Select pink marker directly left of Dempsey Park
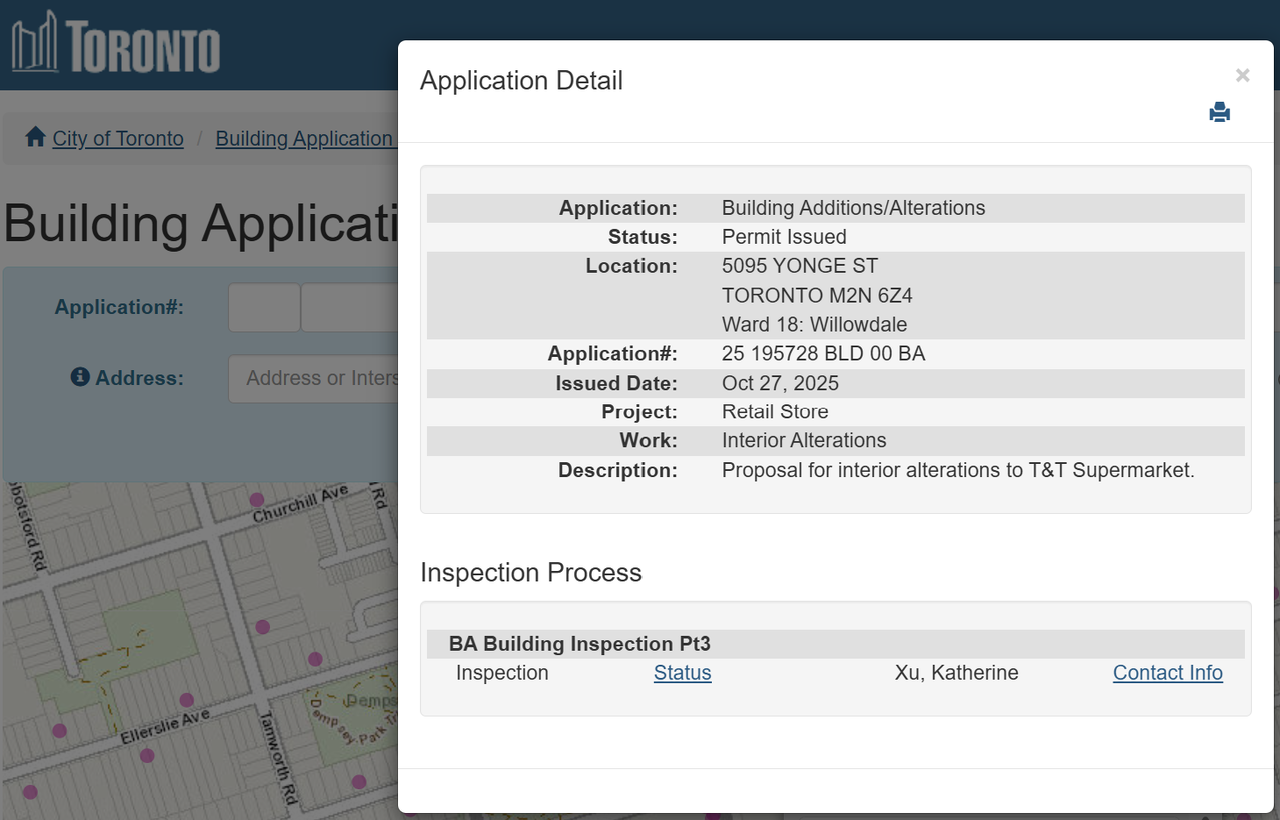This screenshot has width=1280, height=820. (x=315, y=659)
